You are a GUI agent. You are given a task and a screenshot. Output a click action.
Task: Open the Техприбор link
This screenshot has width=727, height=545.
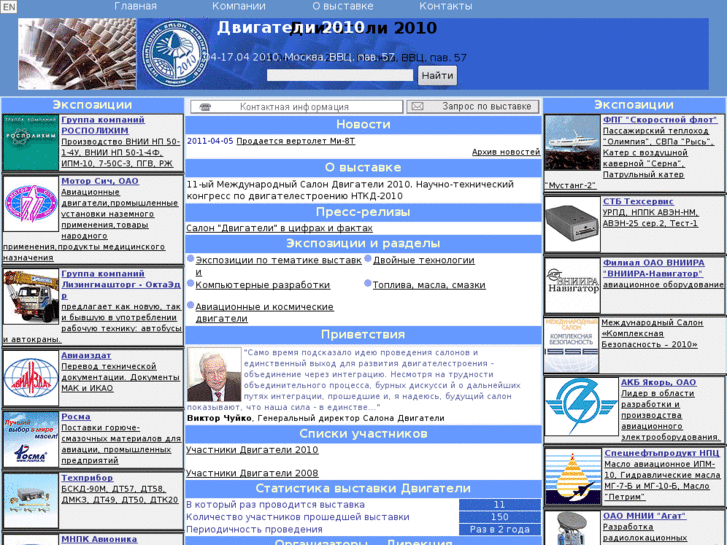[87, 478]
